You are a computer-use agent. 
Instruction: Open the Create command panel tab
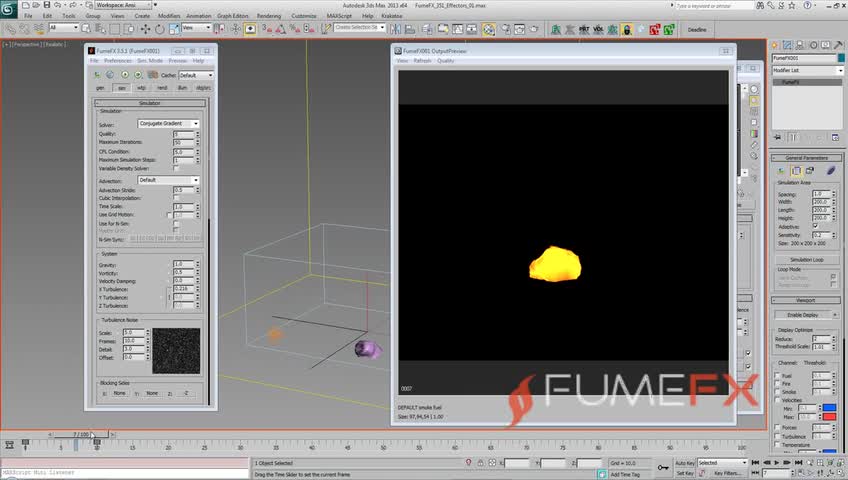(774, 45)
